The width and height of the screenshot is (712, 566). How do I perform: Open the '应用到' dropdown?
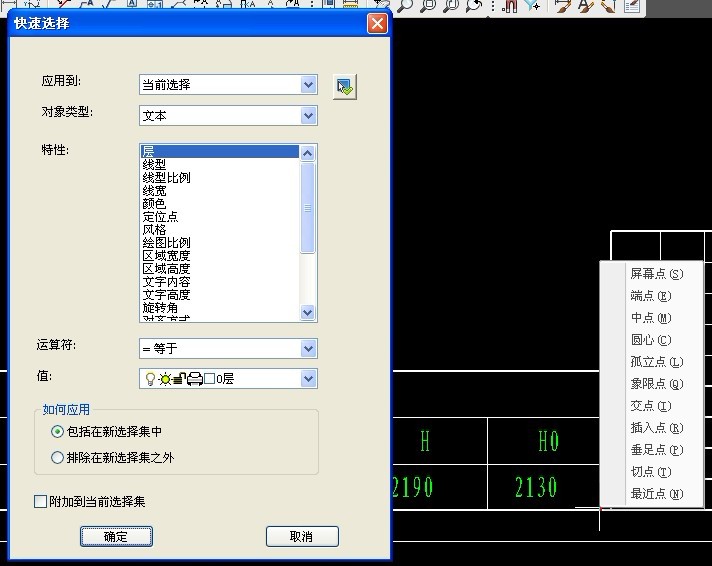(x=308, y=85)
